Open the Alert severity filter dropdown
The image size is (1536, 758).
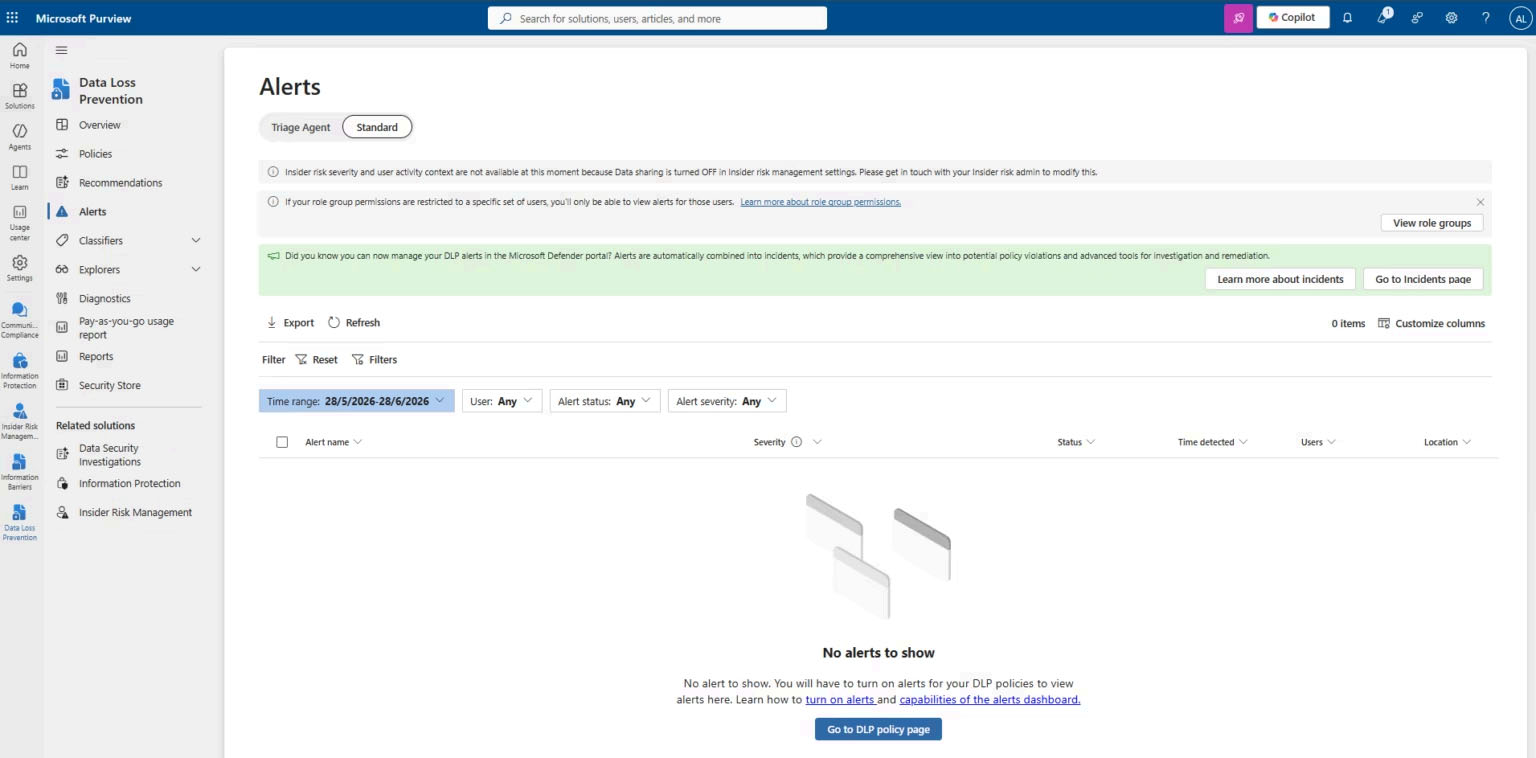(727, 401)
